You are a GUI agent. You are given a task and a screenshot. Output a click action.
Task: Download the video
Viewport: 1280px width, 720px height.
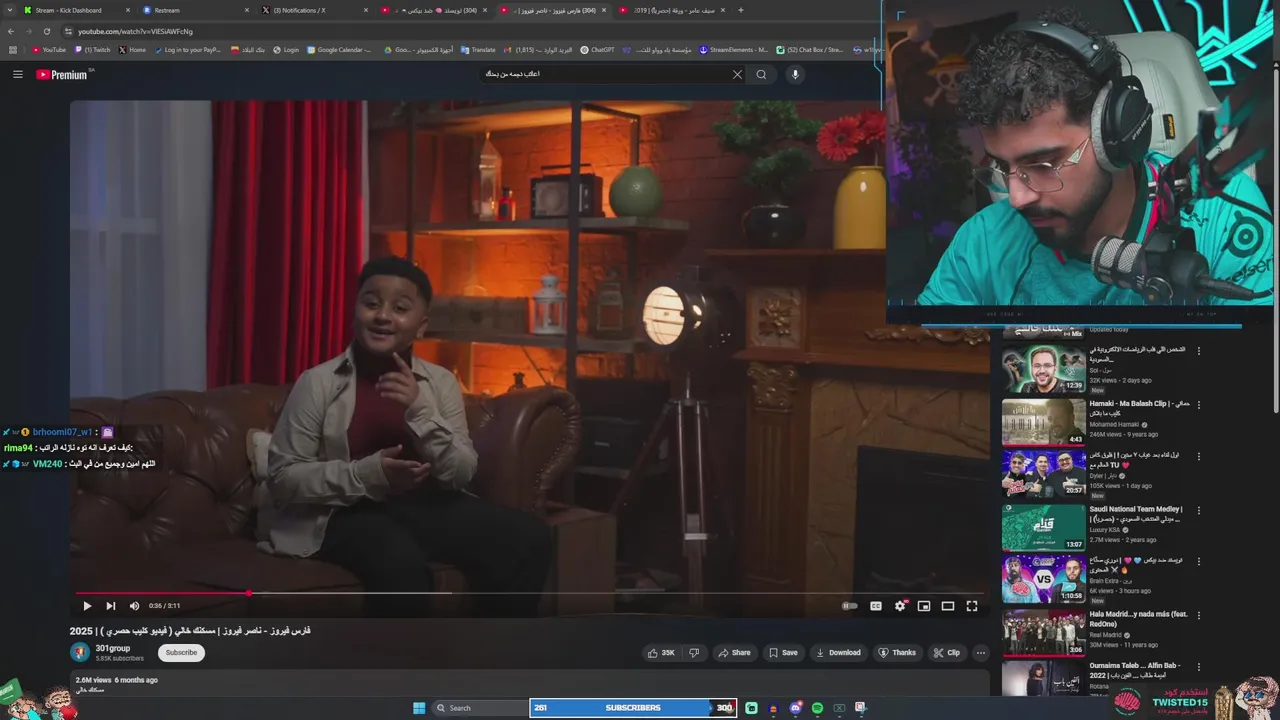(838, 653)
